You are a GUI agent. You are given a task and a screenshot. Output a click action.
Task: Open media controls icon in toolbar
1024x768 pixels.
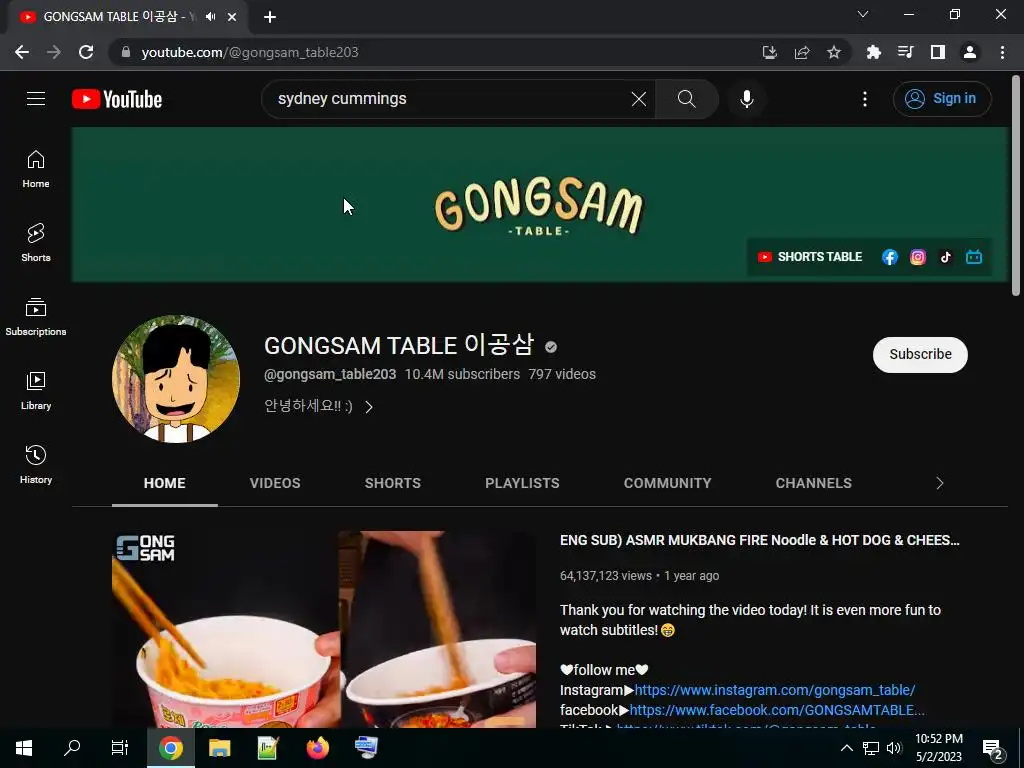tap(906, 52)
